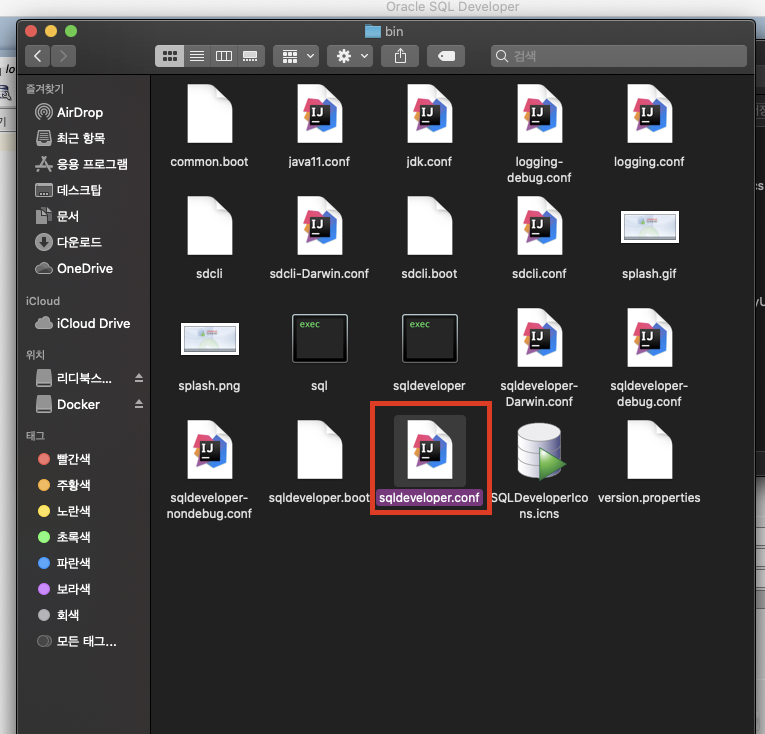Click the Edit Tags button

click(x=446, y=56)
